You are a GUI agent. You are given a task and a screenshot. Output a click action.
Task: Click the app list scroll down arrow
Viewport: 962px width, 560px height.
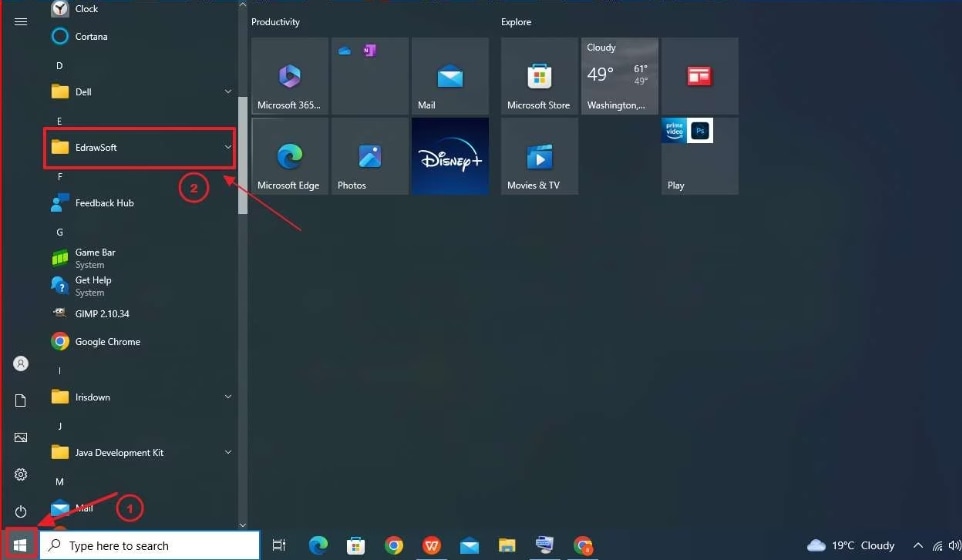click(x=242, y=525)
